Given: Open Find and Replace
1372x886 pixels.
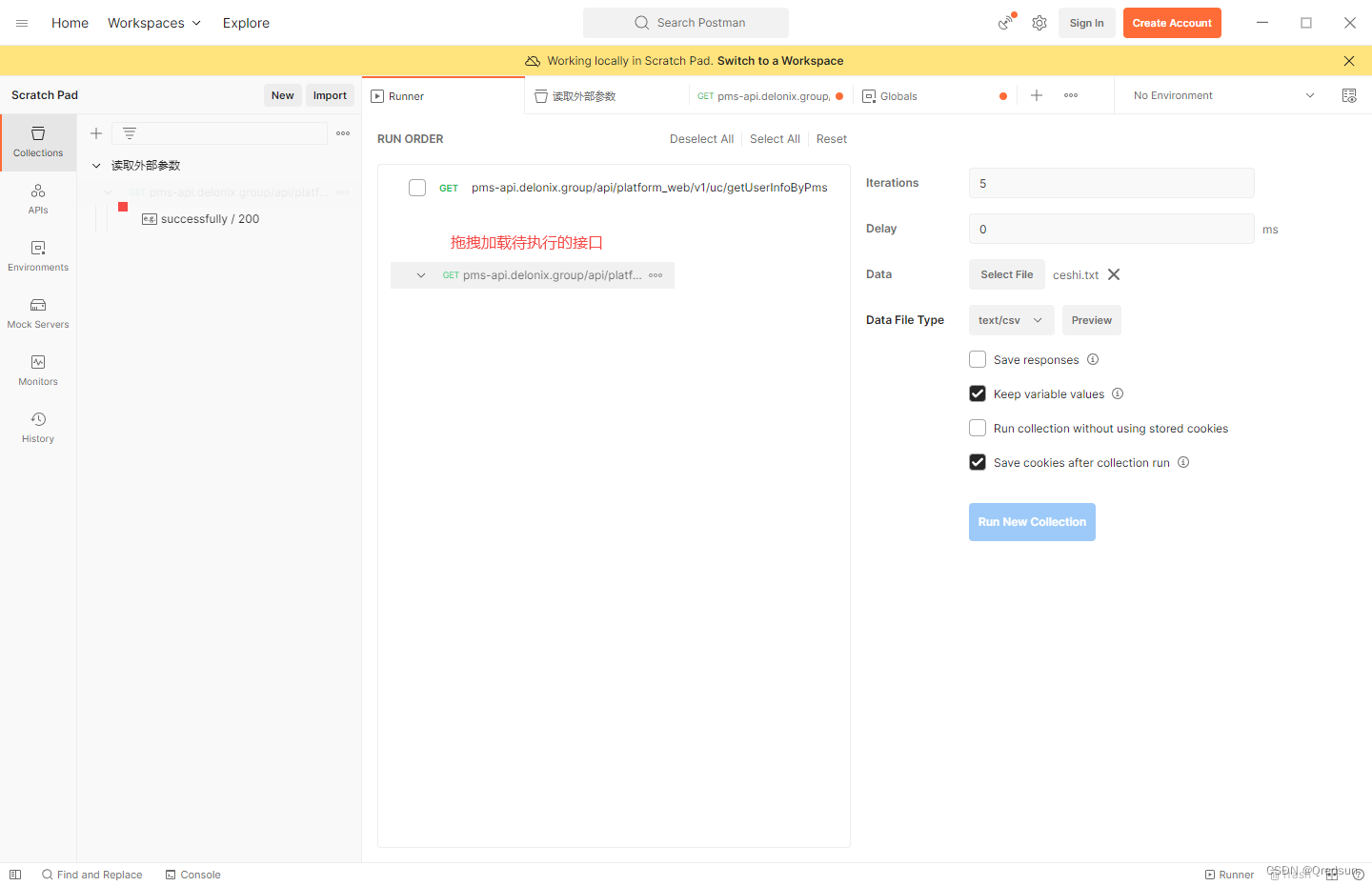Looking at the screenshot, I should [91, 875].
